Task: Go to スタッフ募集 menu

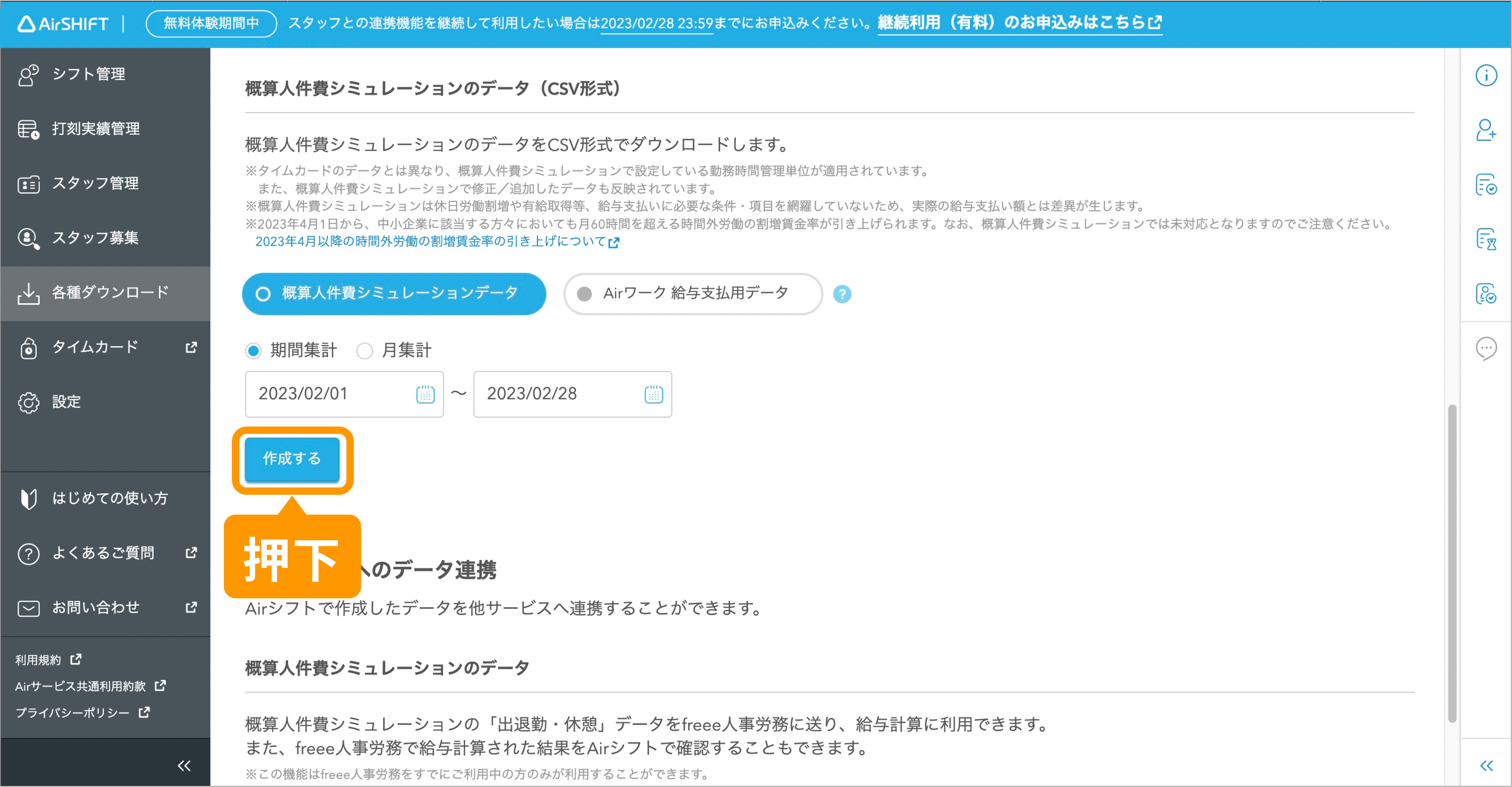Action: [105, 238]
